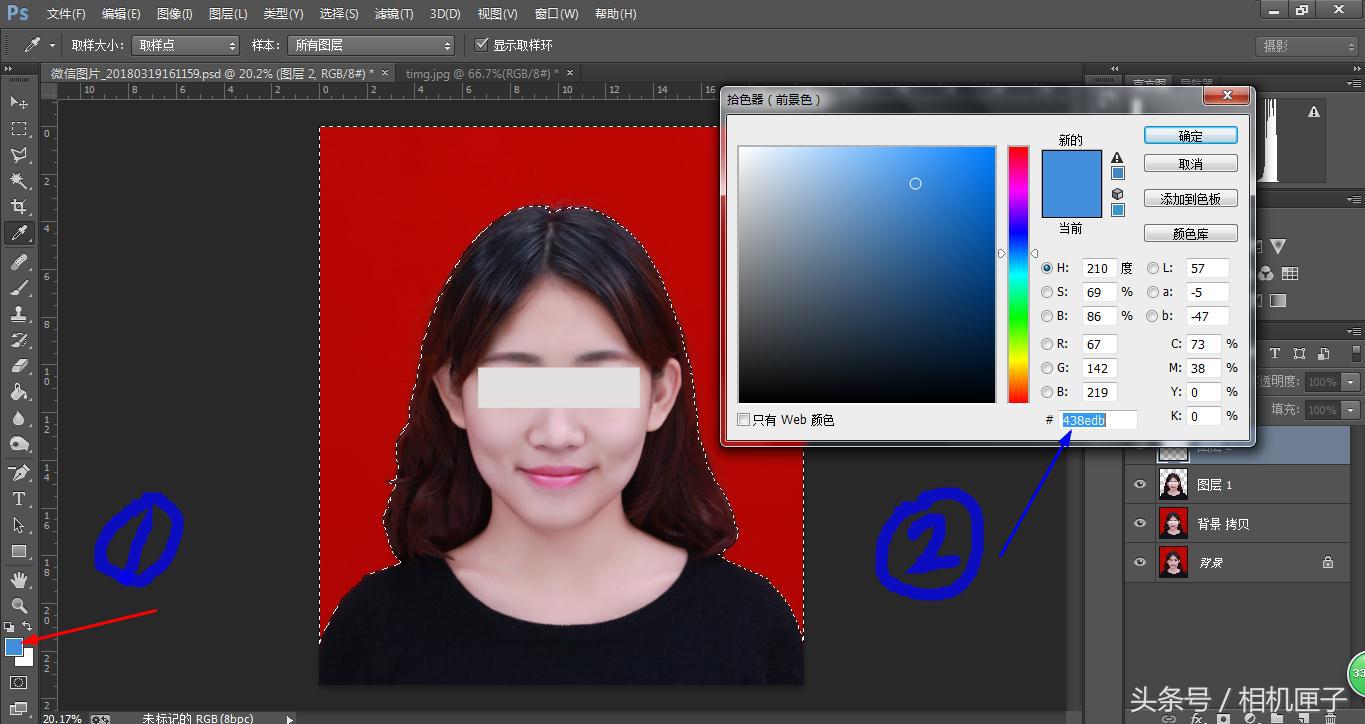
Task: Toggle the 显示取样环 checkbox
Action: (x=481, y=44)
